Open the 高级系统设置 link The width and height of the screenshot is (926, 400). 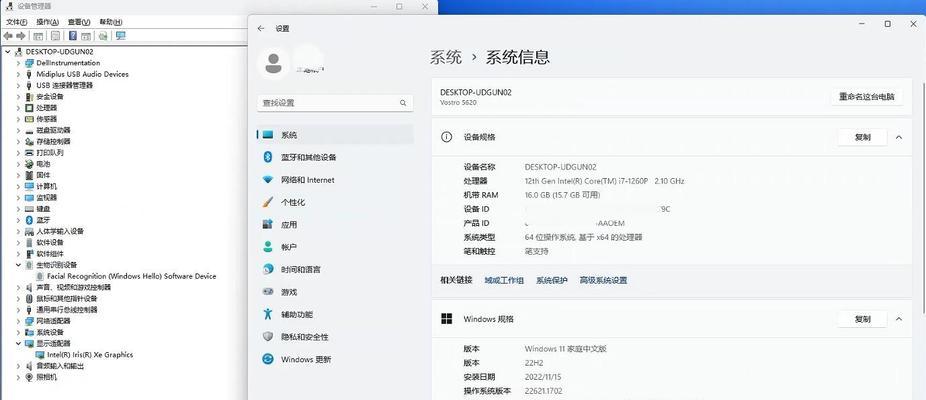tap(603, 281)
